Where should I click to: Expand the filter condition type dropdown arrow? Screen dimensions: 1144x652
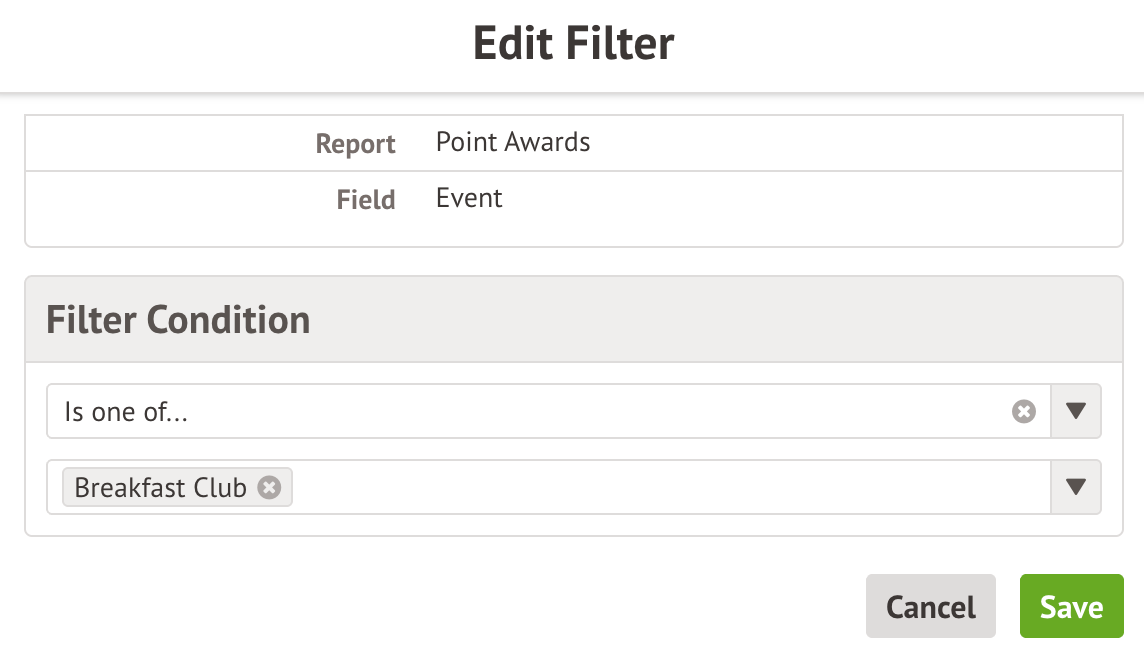(1076, 411)
